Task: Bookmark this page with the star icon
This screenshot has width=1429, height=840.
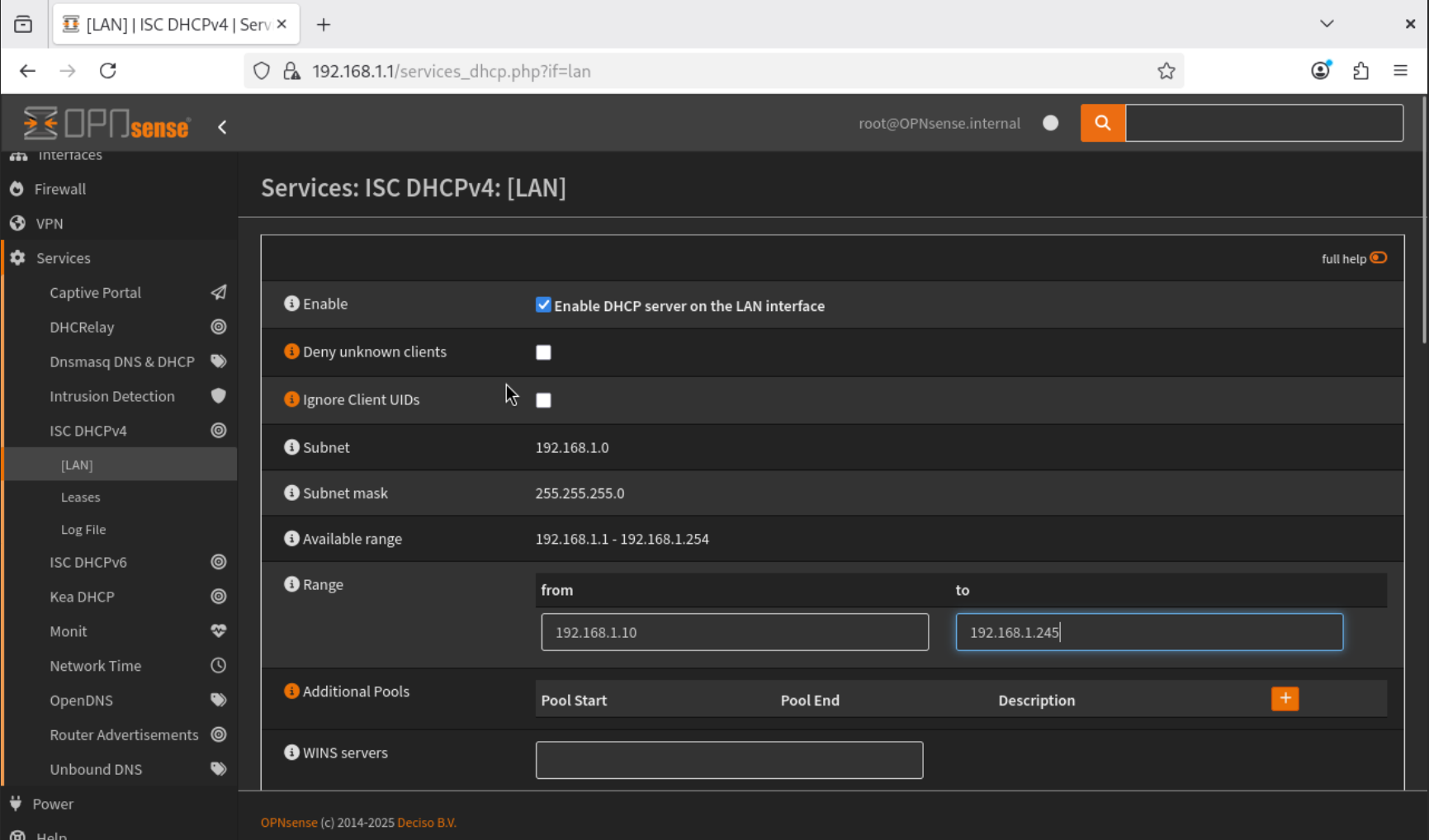Action: coord(1166,71)
